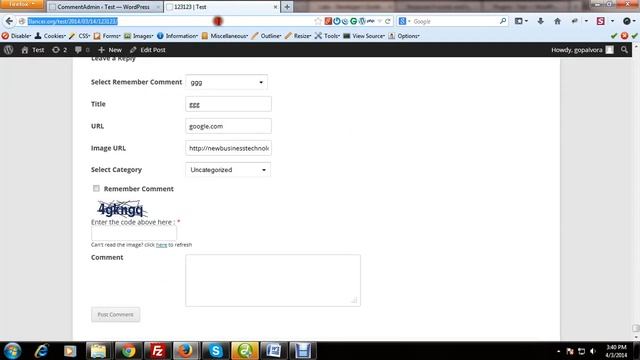The height and width of the screenshot is (360, 640).
Task: Click Edit Post in the admin bar
Action: 147,50
